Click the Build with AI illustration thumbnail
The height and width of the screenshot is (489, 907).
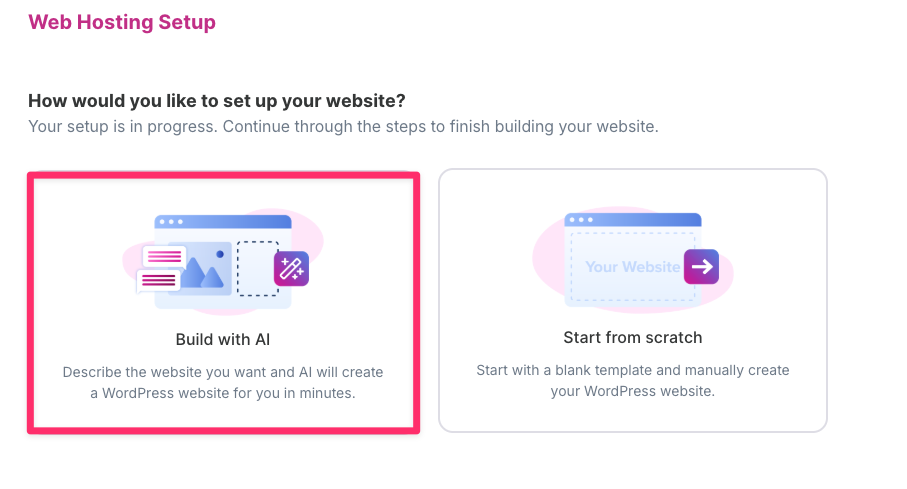coord(223,262)
